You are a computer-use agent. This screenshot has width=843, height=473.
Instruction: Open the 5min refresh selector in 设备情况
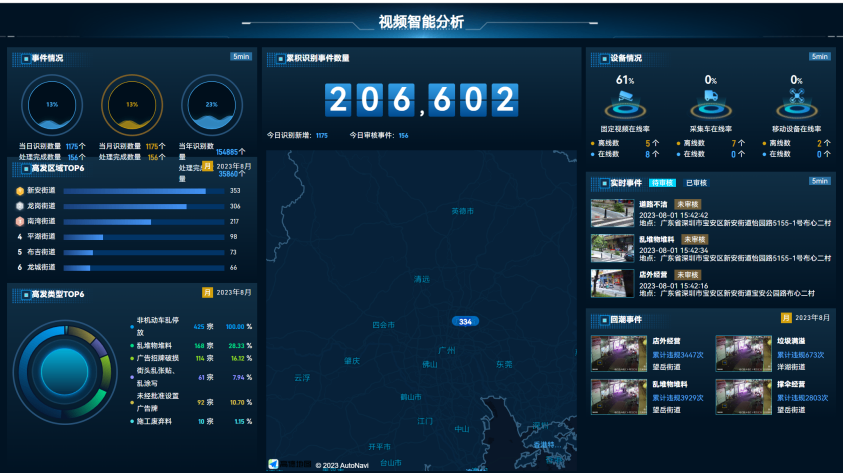tap(820, 57)
